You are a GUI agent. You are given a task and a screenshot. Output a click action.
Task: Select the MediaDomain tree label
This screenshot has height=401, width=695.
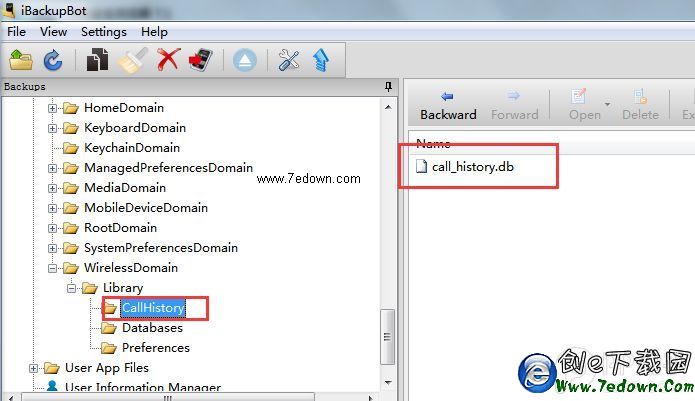pyautogui.click(x=125, y=187)
